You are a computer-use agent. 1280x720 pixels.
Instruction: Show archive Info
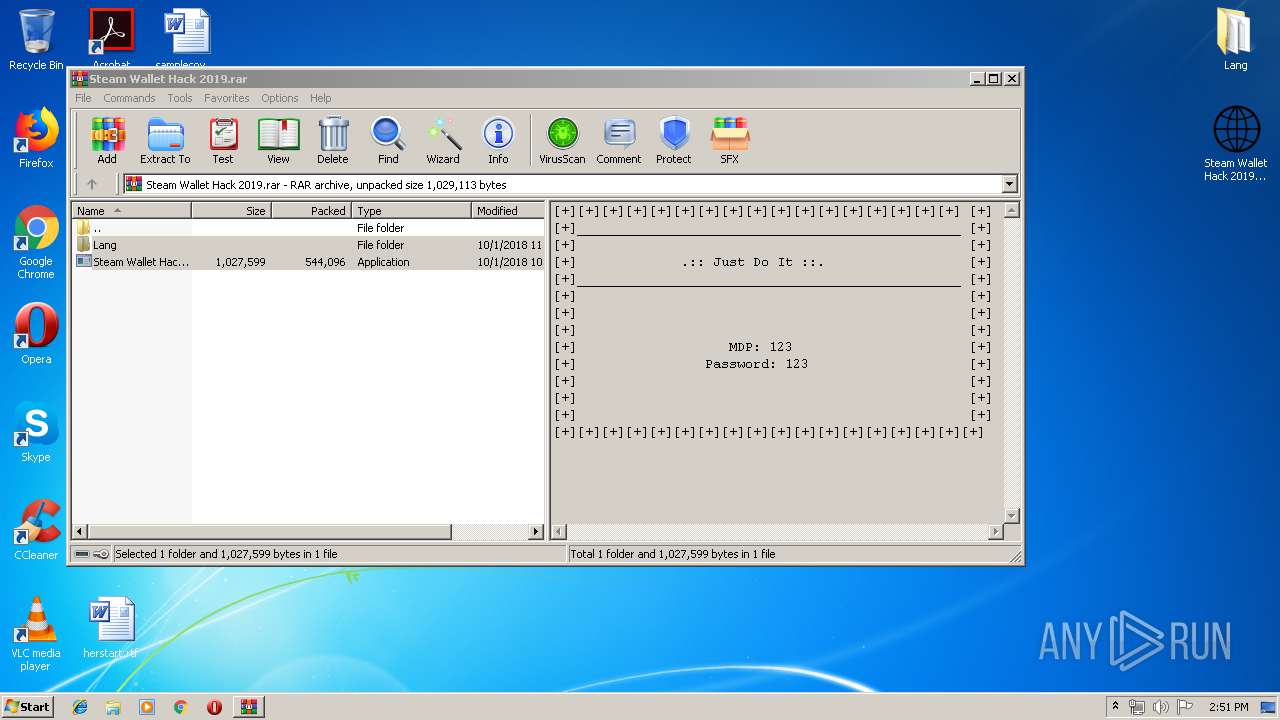(498, 140)
